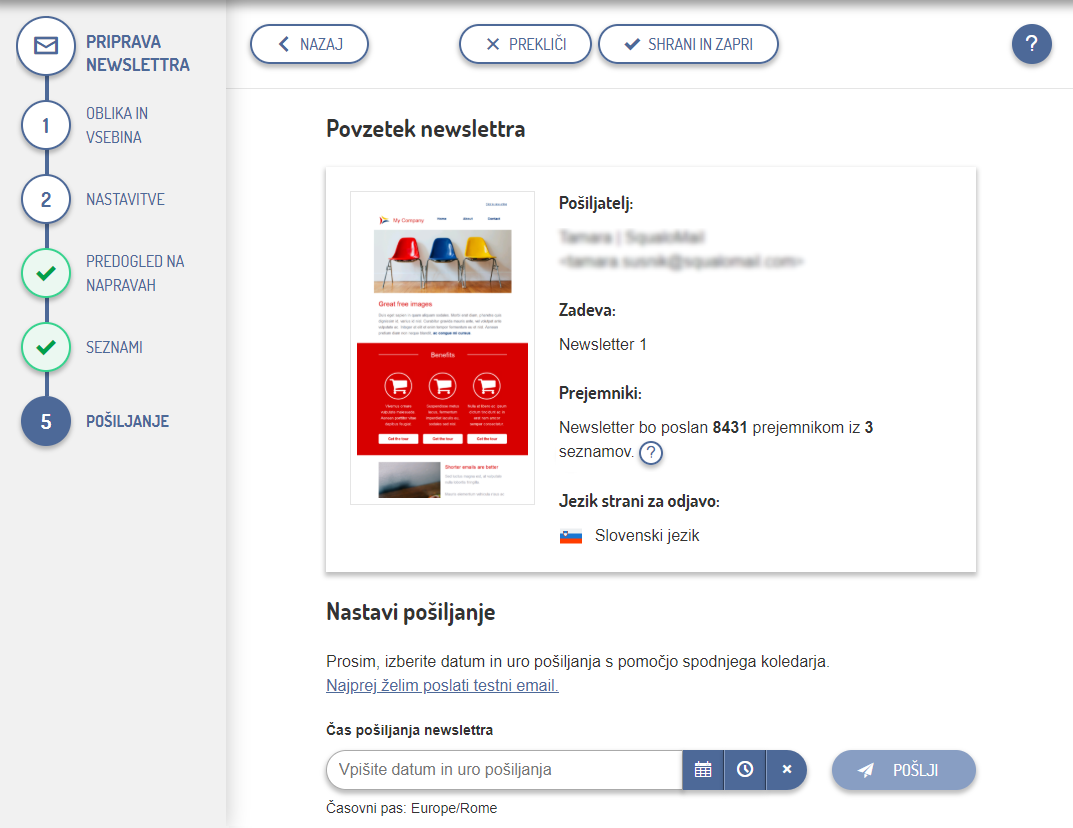Show recipients info tooltip icon
Viewport: 1073px width, 828px height.
pos(651,453)
